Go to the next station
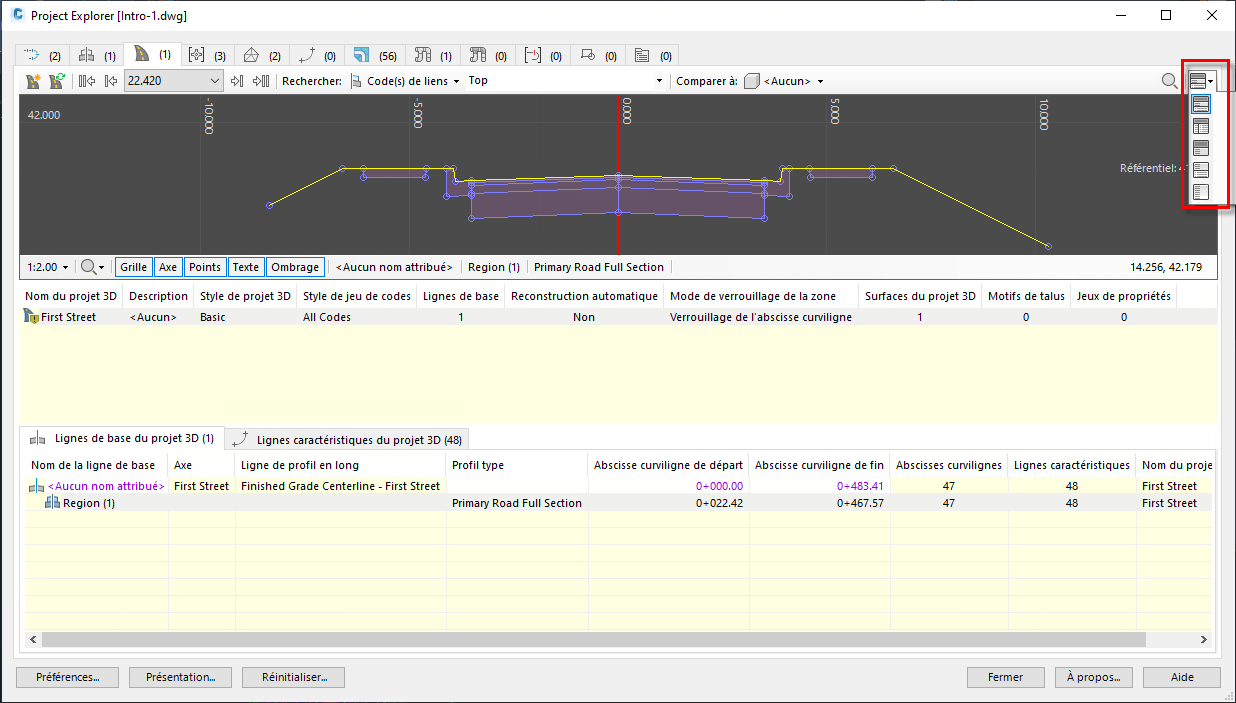 (x=237, y=81)
